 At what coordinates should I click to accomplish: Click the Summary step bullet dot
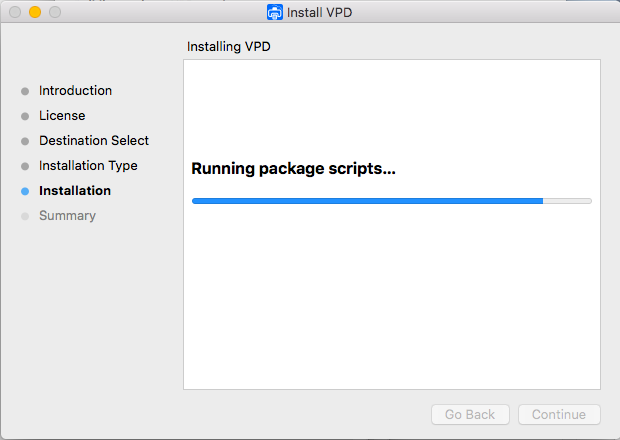25,216
